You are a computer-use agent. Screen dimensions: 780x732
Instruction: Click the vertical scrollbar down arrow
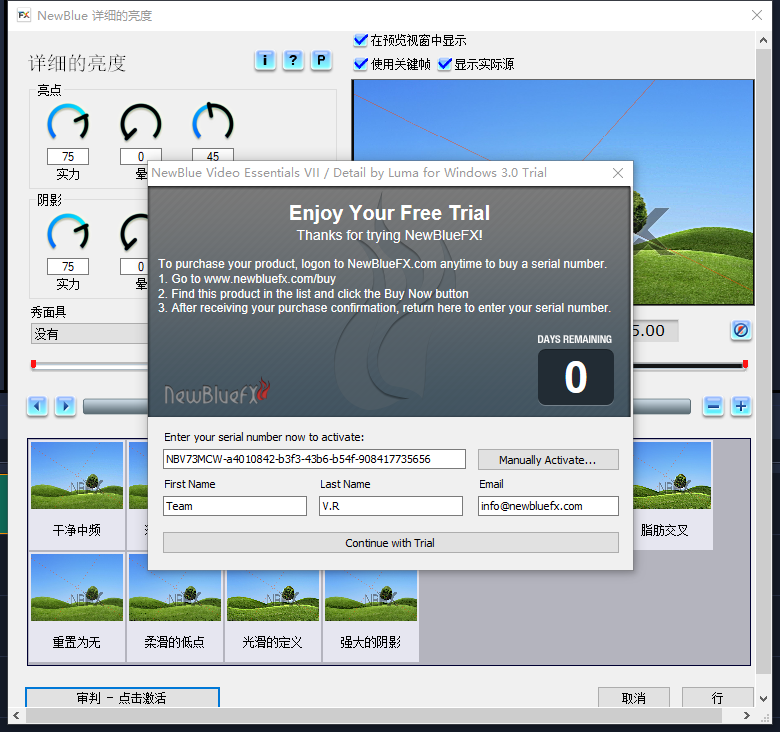(x=763, y=699)
